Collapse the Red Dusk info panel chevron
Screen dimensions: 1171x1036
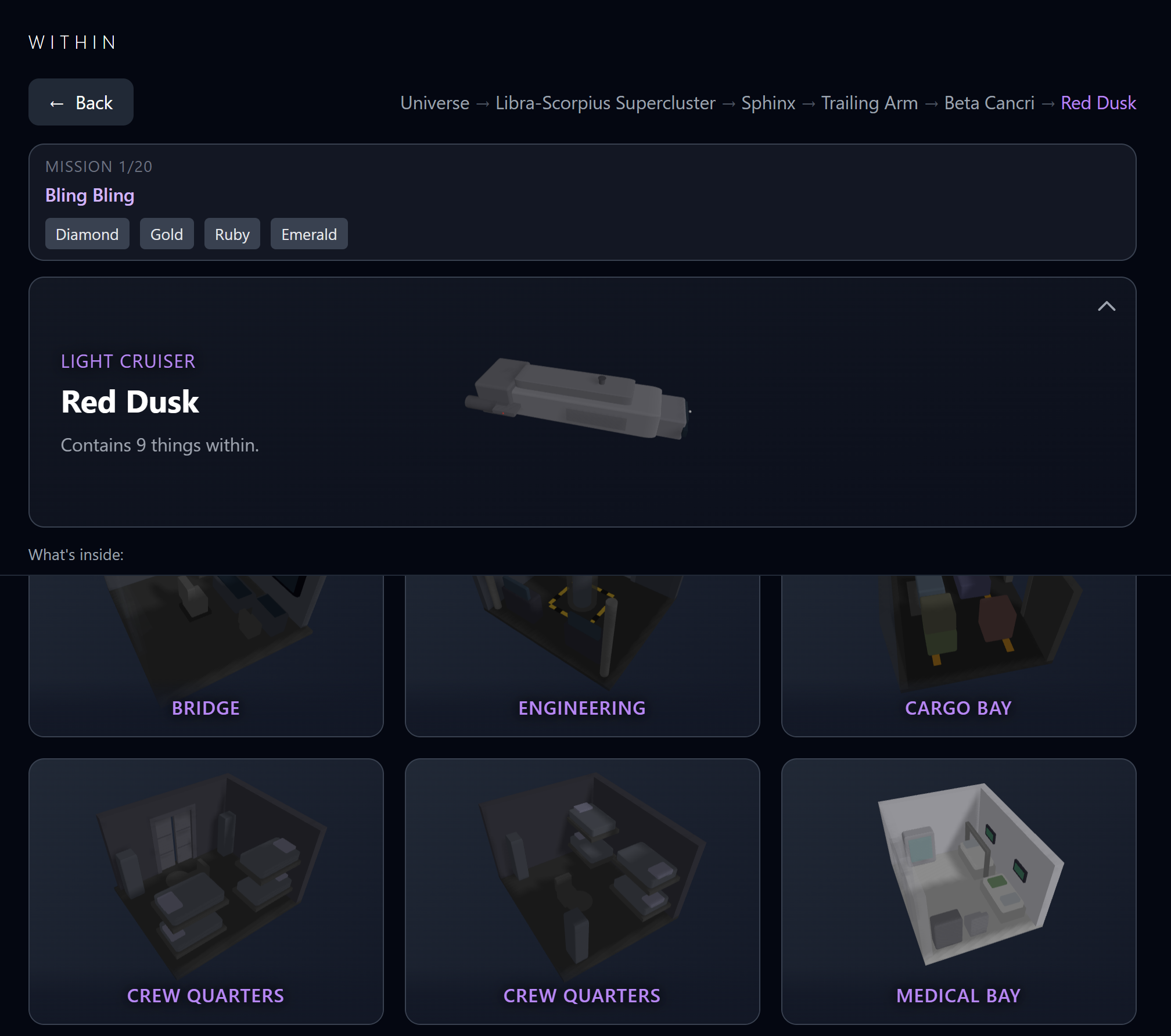(1106, 306)
